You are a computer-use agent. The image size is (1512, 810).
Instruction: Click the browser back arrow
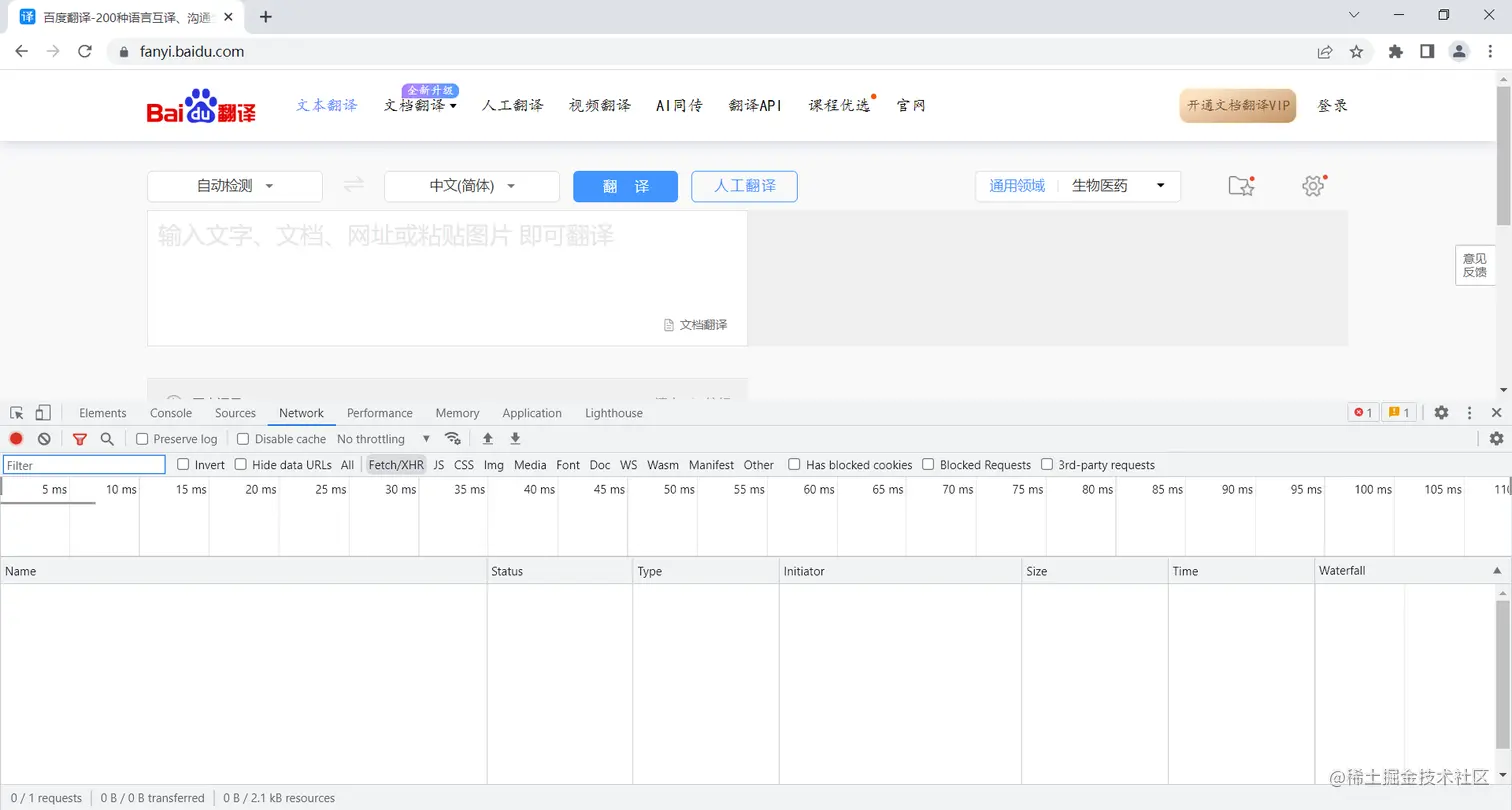coord(21,52)
